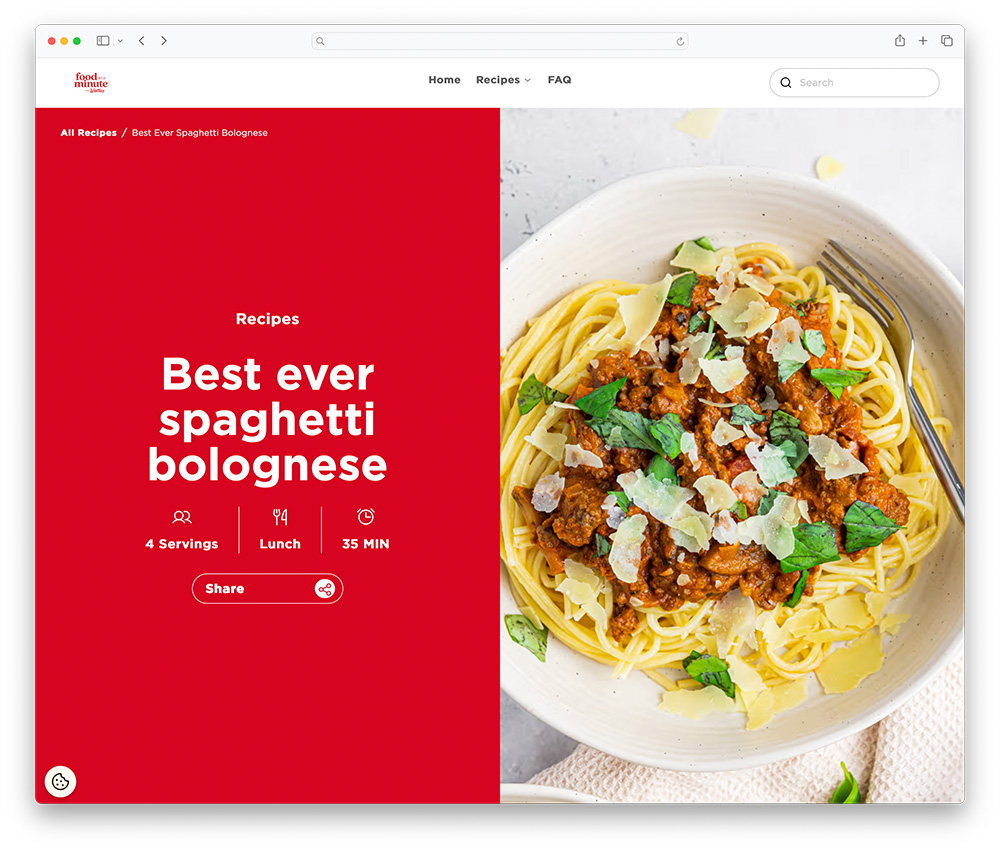Click the cookie preferences icon
The height and width of the screenshot is (851, 1000).
[61, 781]
